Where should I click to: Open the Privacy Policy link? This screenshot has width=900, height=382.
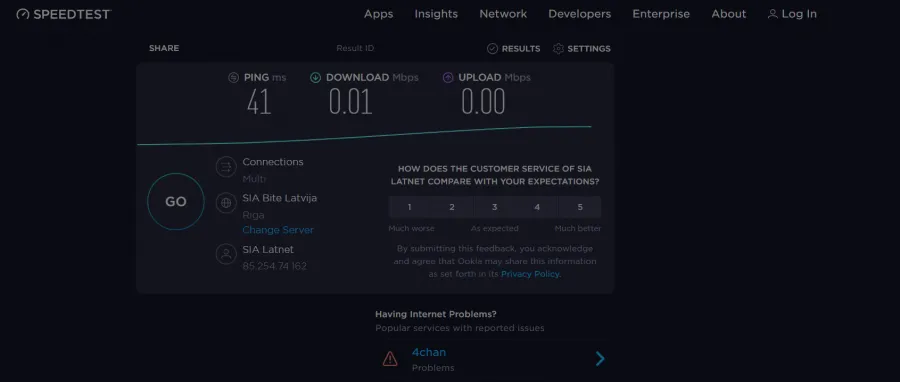point(530,274)
